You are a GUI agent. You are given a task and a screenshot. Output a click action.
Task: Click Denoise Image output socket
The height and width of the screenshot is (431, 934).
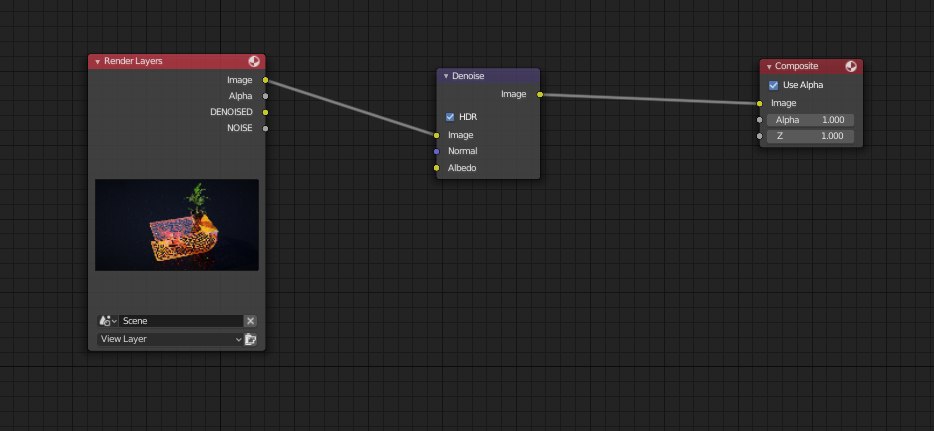(540, 94)
